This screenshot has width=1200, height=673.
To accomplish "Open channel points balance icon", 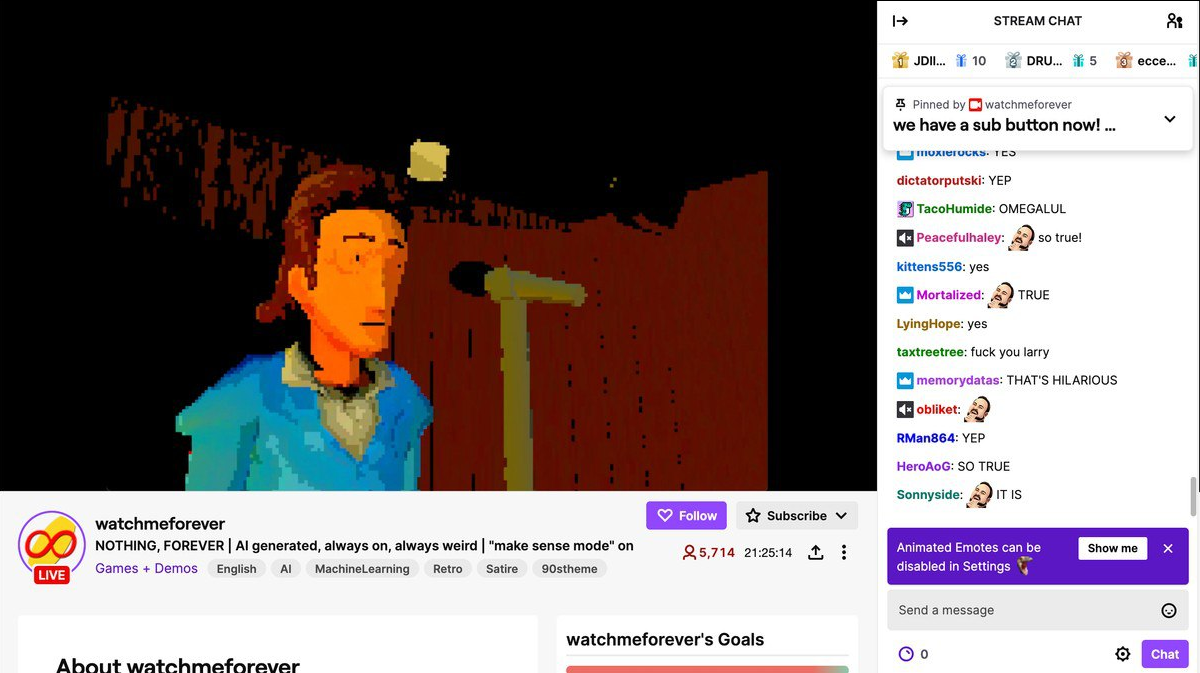I will coord(906,654).
